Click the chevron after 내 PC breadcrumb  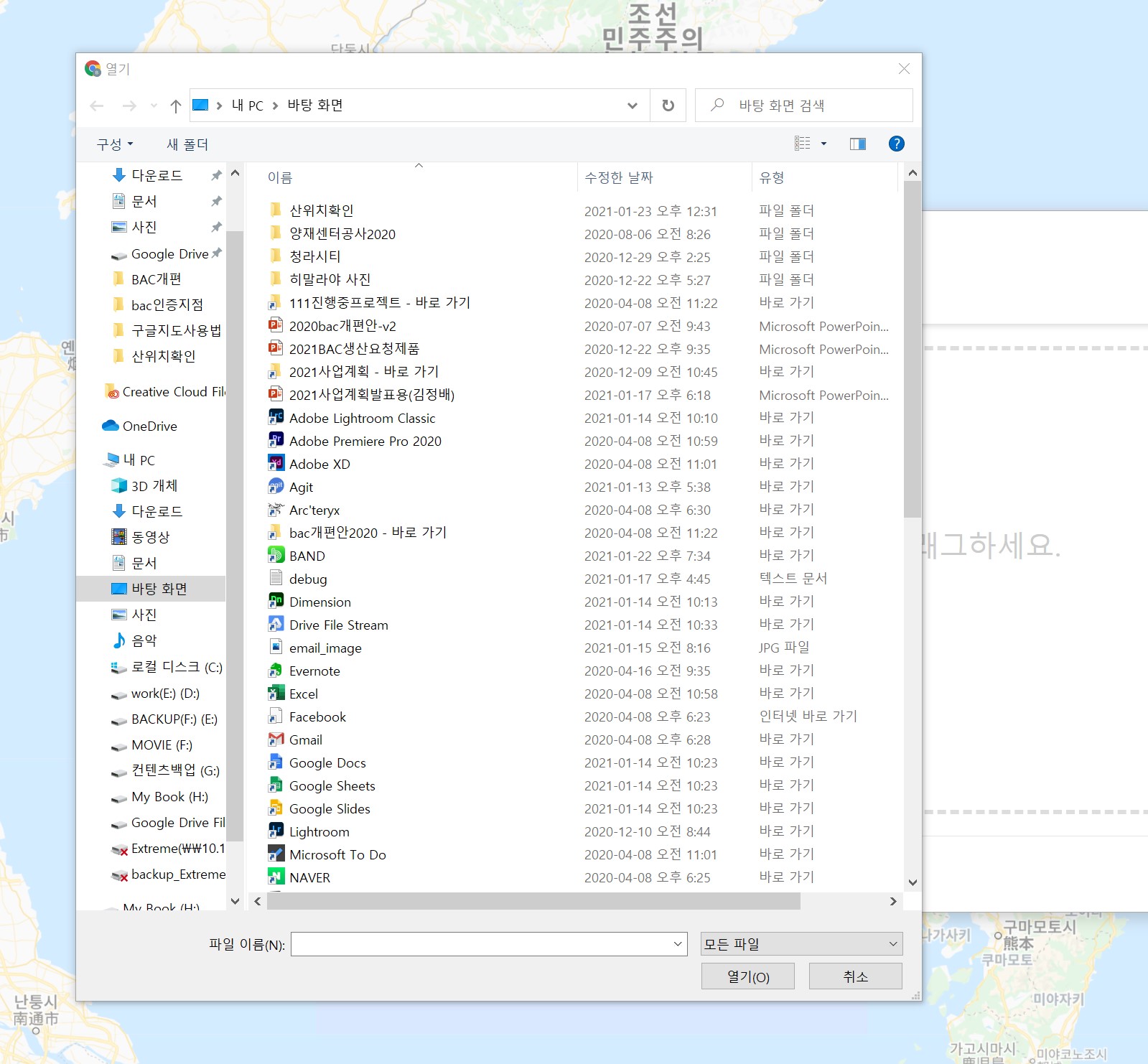click(275, 106)
